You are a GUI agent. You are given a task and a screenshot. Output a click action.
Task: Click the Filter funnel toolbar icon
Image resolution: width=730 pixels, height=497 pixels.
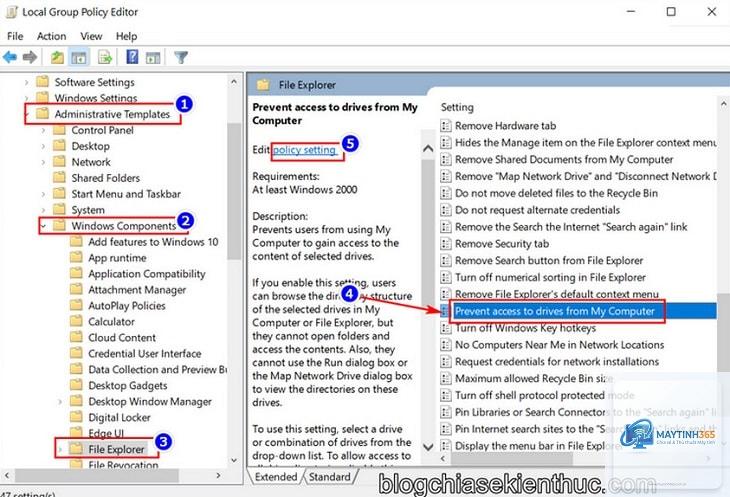tap(181, 57)
